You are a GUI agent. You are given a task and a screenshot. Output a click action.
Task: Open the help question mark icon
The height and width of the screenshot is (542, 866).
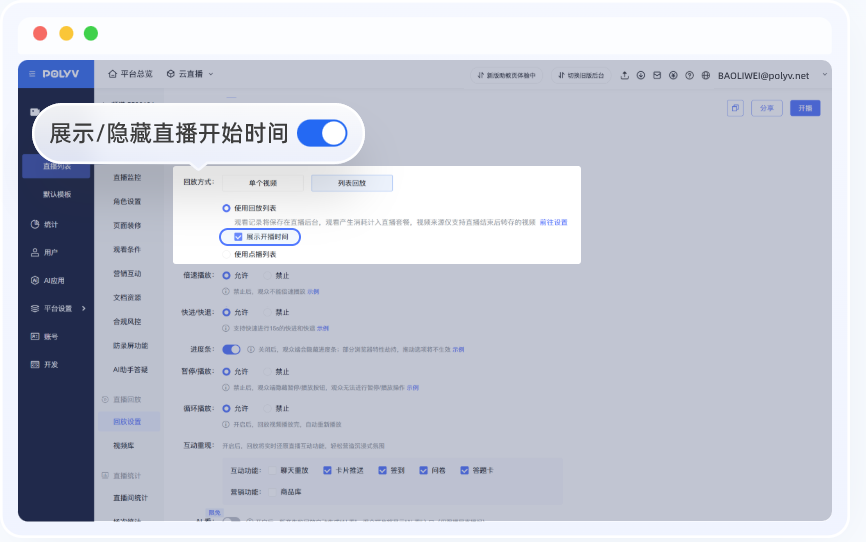(689, 75)
